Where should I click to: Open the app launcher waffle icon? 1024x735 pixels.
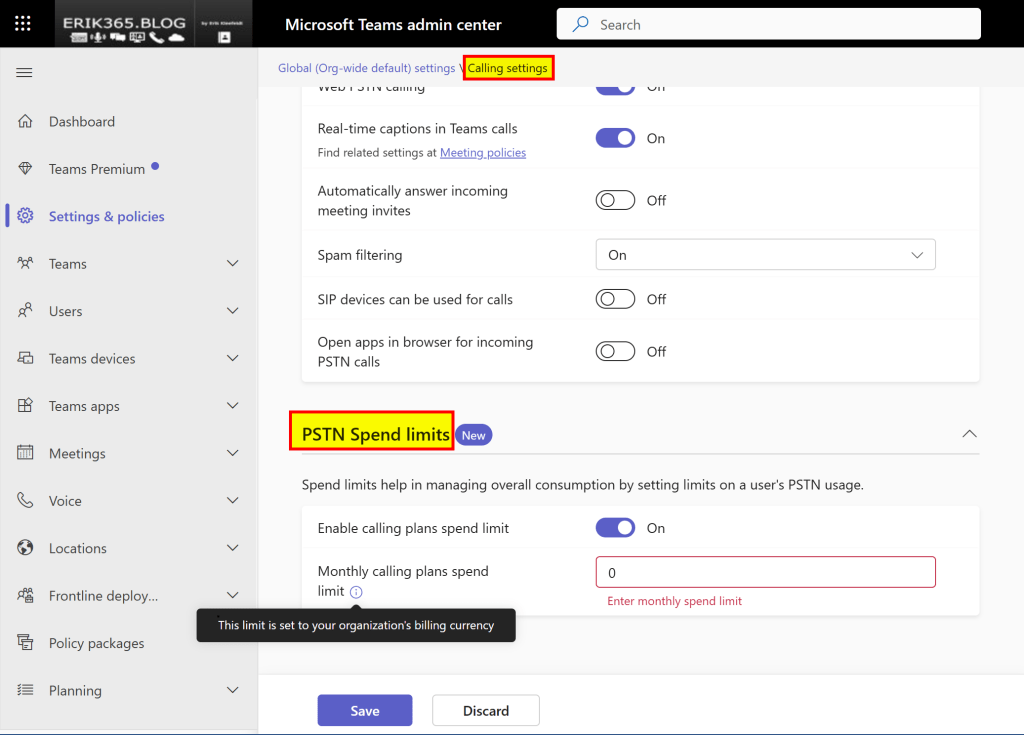24,24
